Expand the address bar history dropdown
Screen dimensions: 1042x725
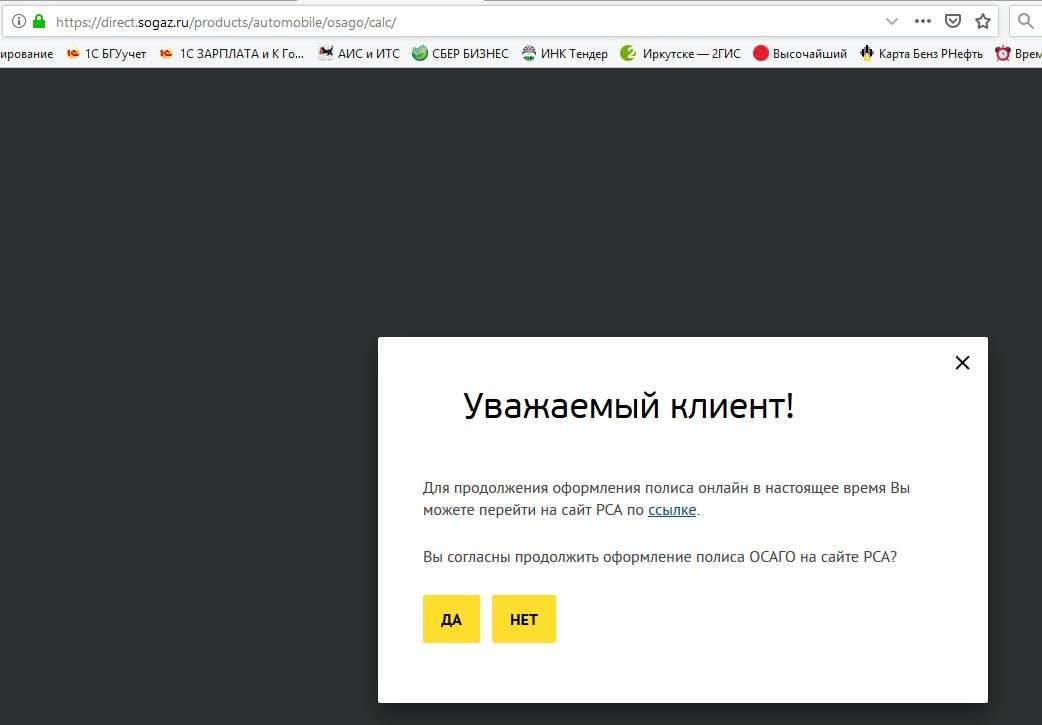[892, 21]
